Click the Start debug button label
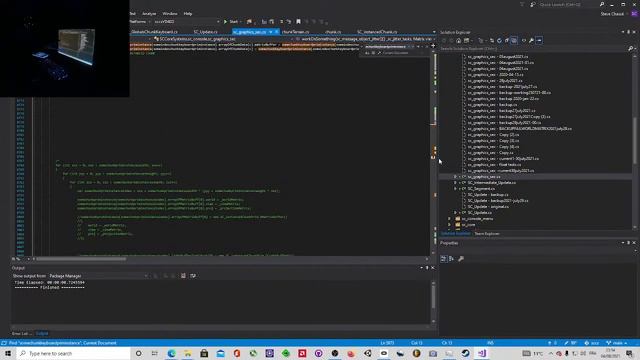 click(233, 22)
